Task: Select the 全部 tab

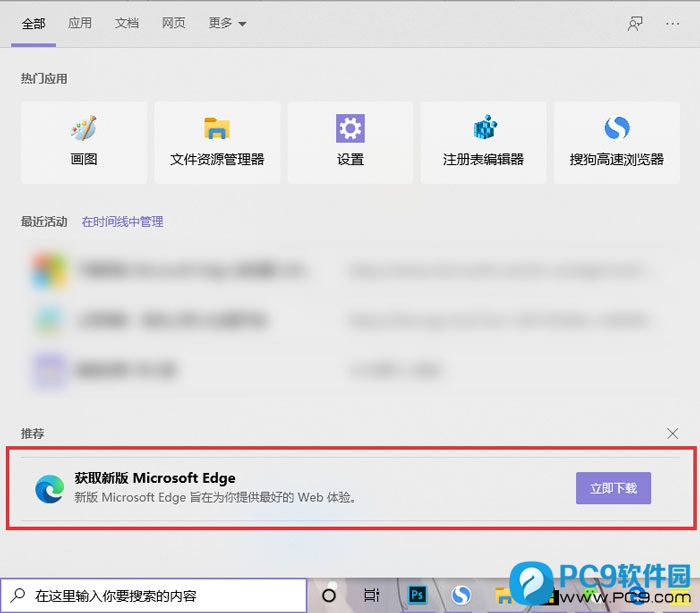Action: click(33, 23)
